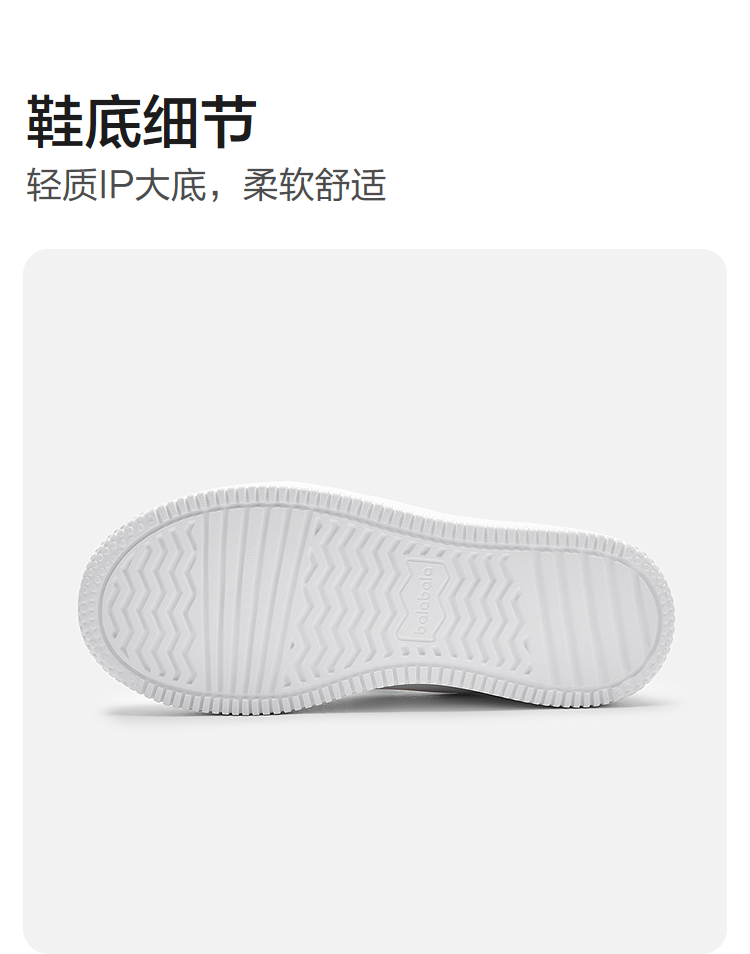Image resolution: width=750 pixels, height=954 pixels.
Task: Click the 鞋底细节 heading
Action: tap(141, 121)
